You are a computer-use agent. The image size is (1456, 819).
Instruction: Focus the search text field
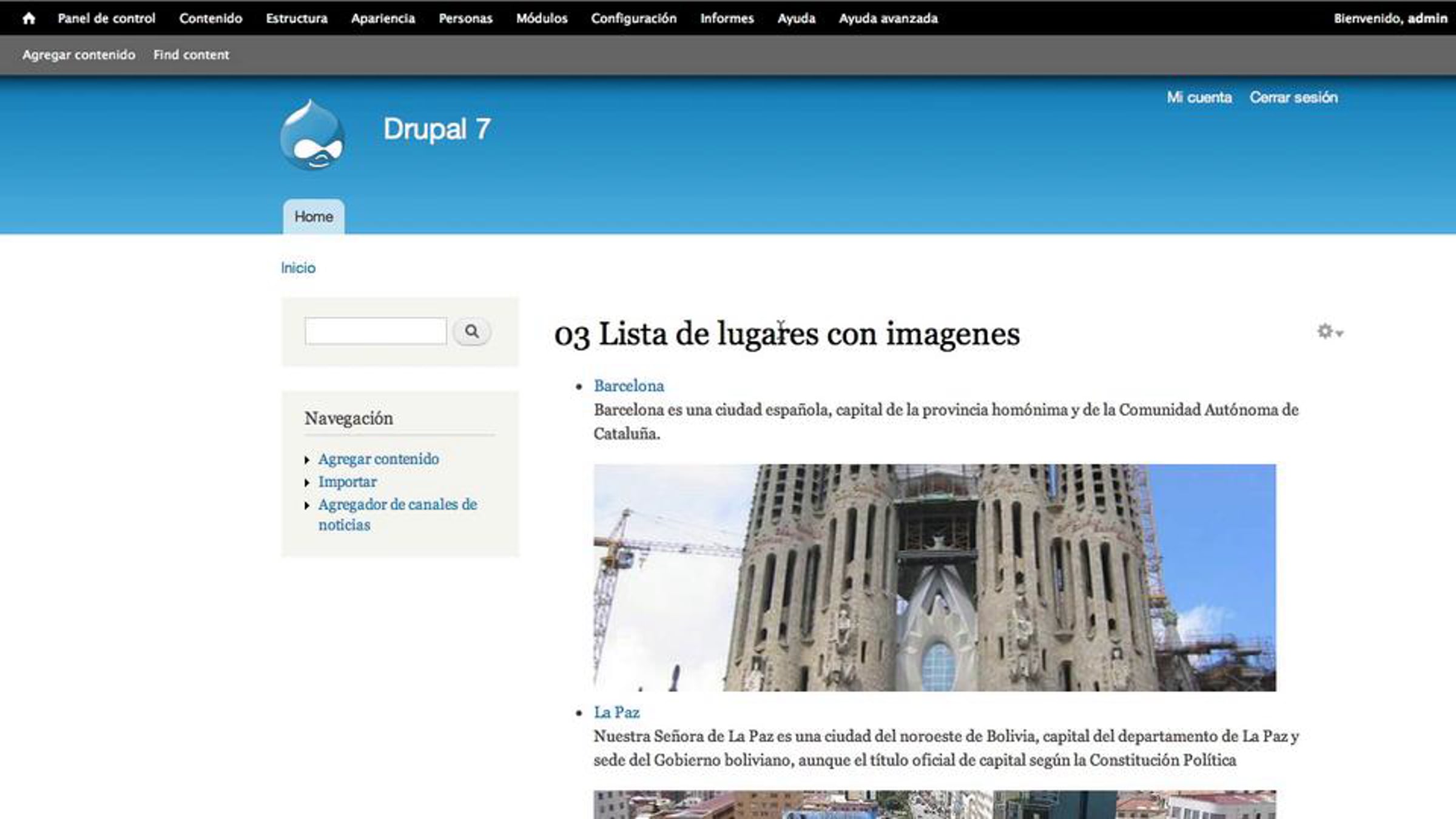pyautogui.click(x=376, y=331)
